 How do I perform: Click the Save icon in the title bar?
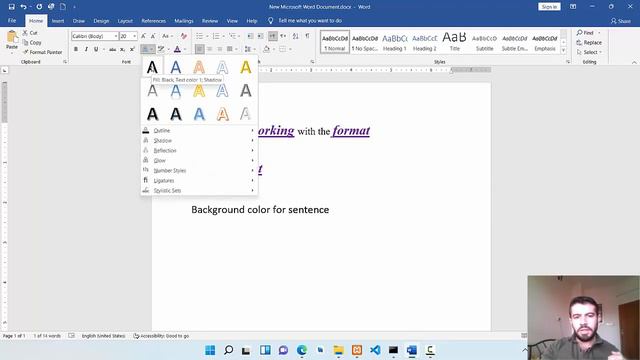11,7
